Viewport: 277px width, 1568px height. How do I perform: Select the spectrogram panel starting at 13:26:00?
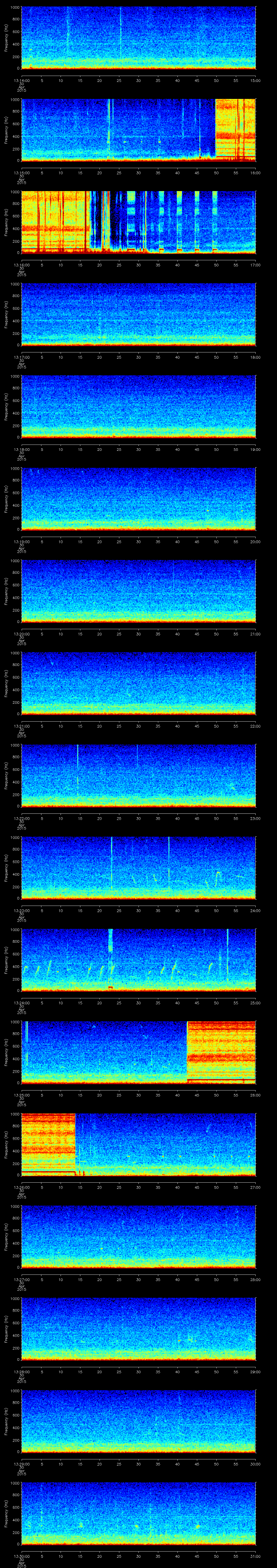click(139, 1145)
